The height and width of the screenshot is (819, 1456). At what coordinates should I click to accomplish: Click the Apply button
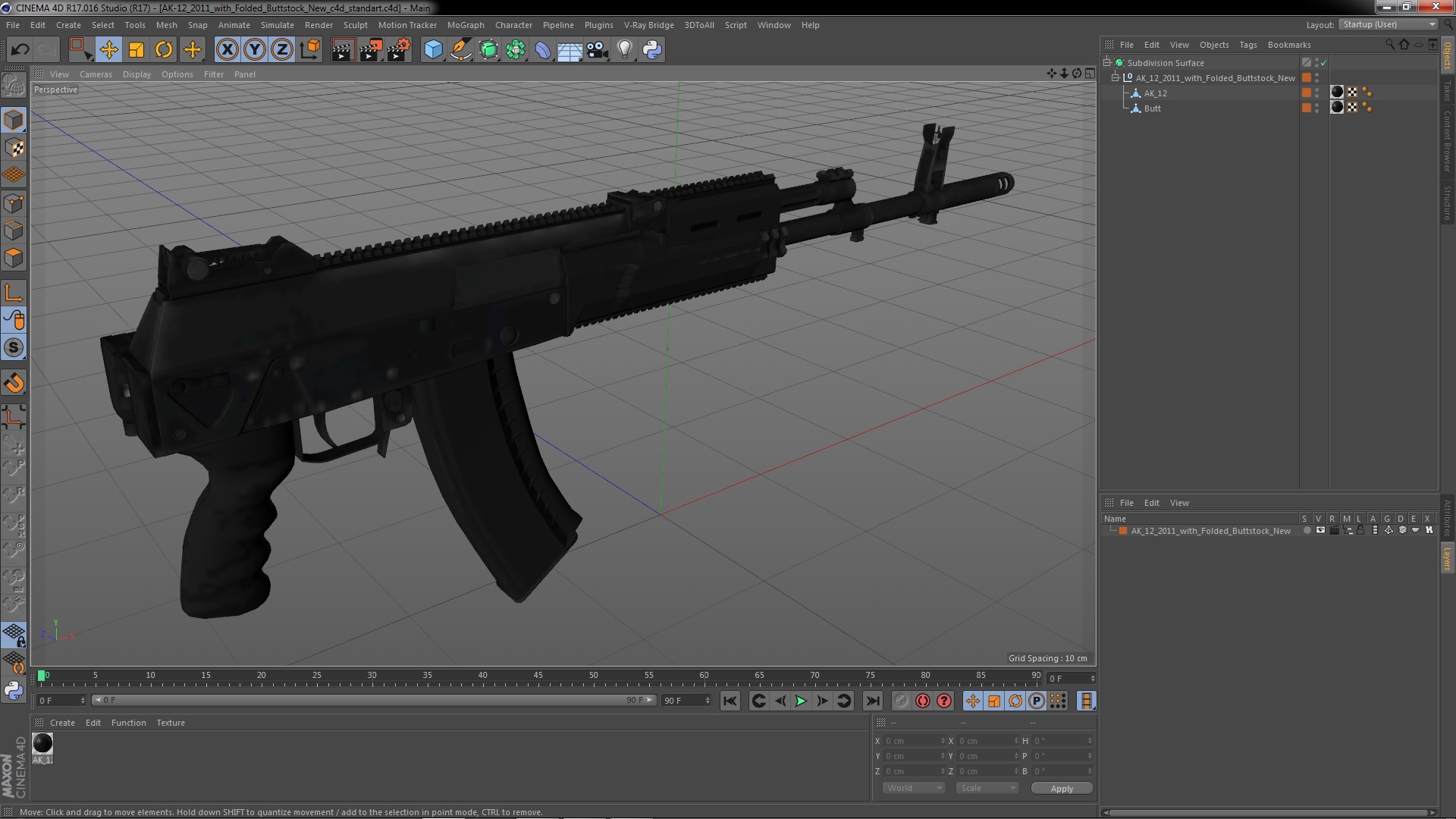click(1062, 789)
